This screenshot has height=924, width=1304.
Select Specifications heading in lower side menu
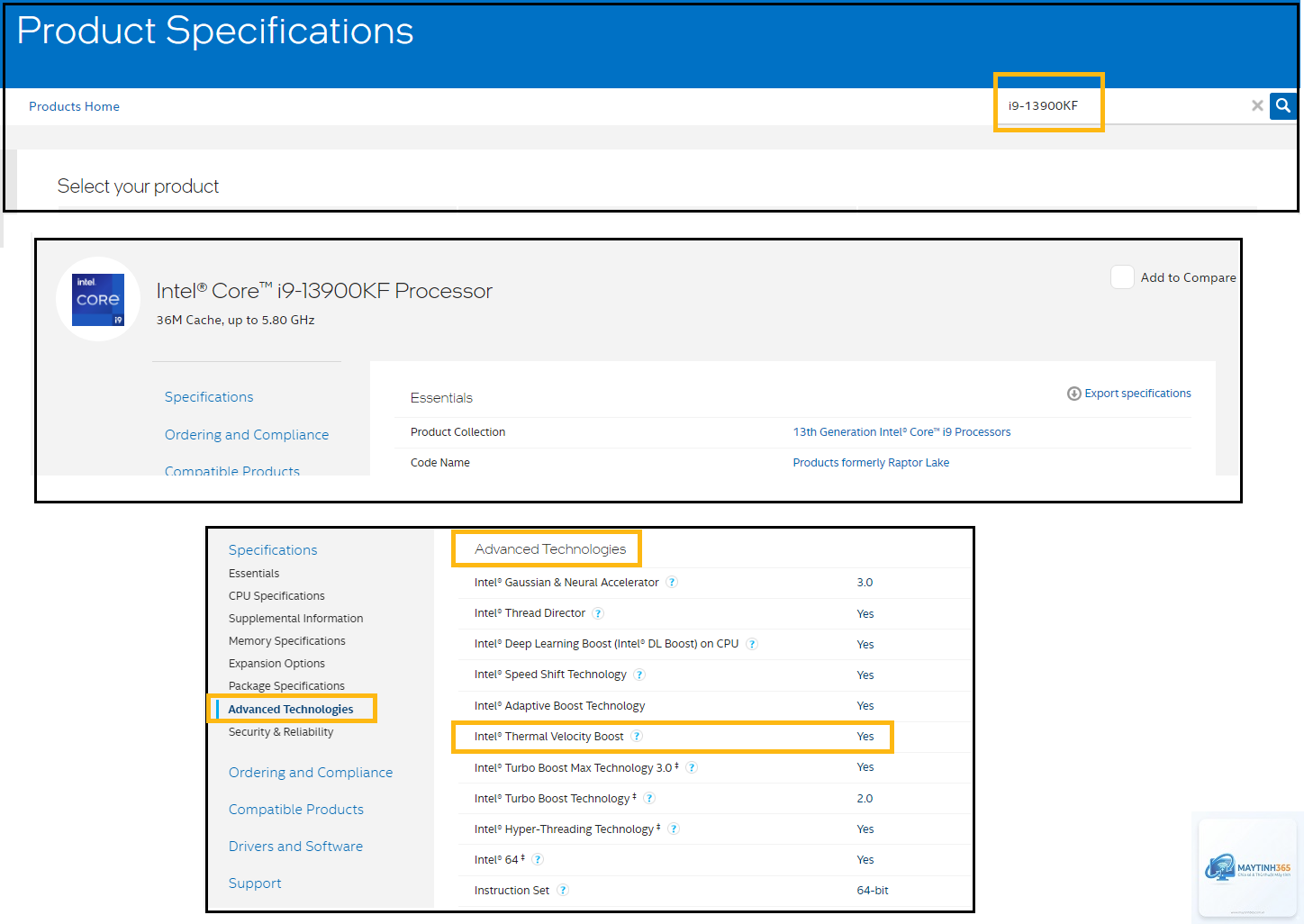(273, 550)
